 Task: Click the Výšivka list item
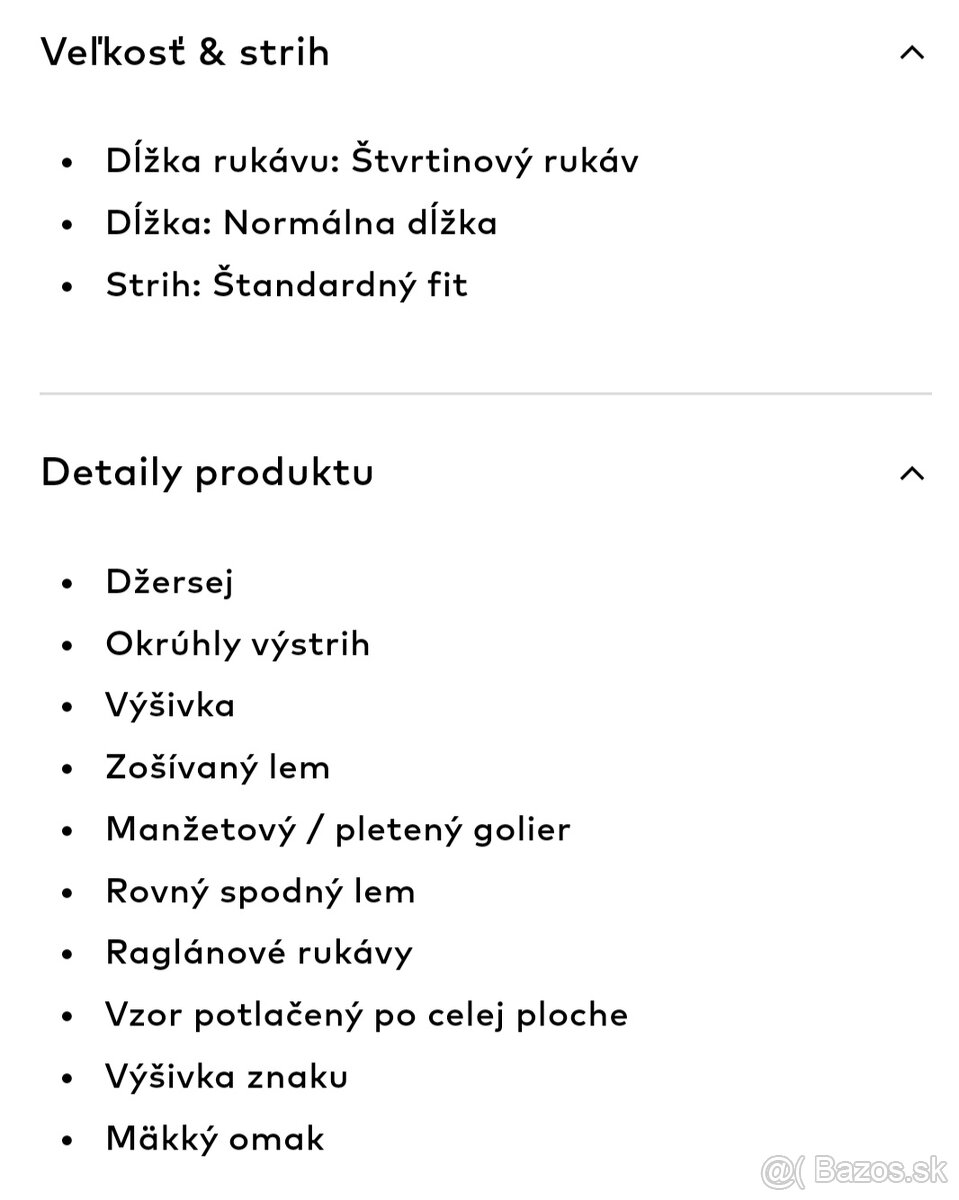click(x=170, y=705)
